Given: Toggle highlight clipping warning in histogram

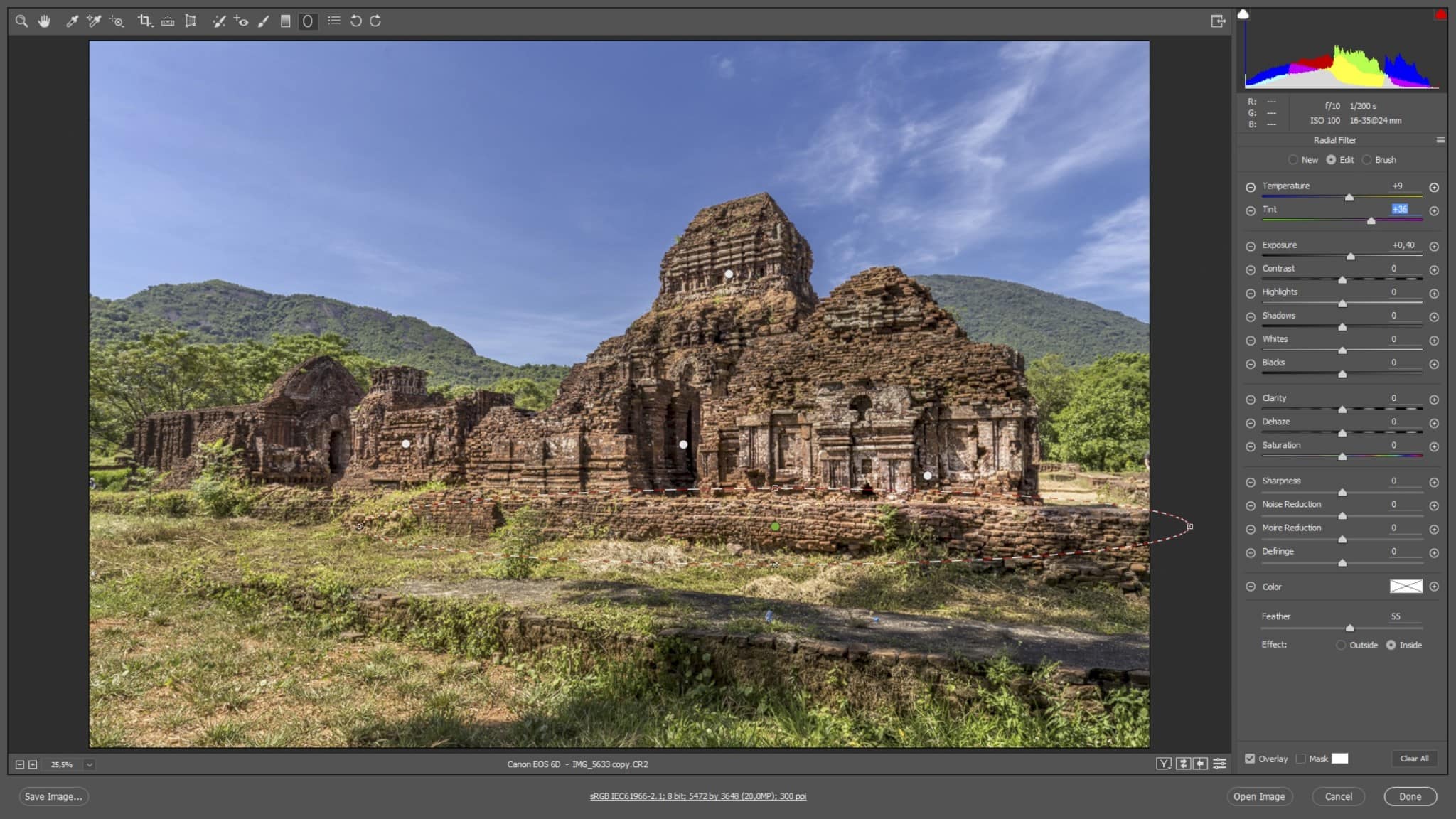Looking at the screenshot, I should (x=1441, y=14).
